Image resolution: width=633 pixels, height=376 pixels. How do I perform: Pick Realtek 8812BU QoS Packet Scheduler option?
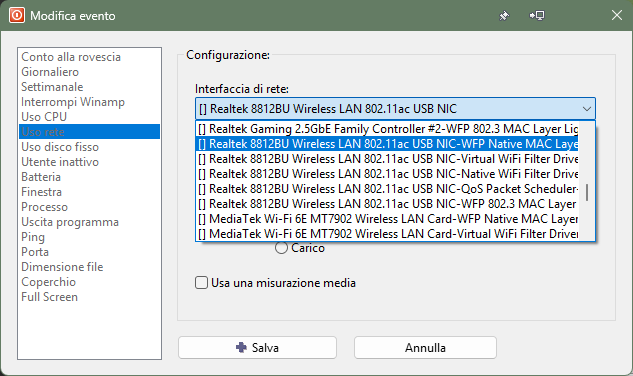(388, 189)
